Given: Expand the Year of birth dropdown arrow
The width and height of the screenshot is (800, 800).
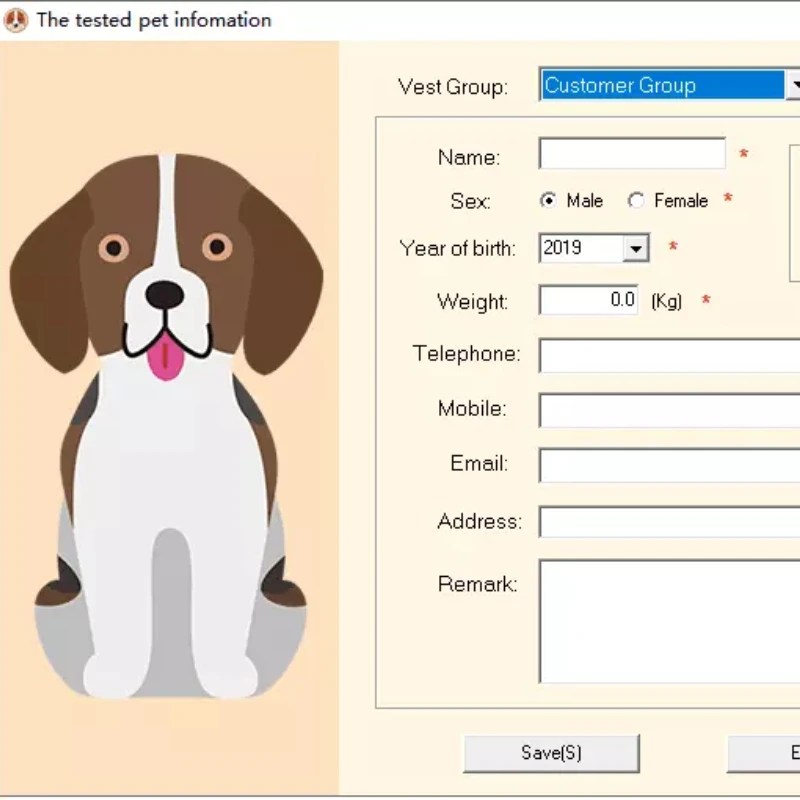Looking at the screenshot, I should [x=635, y=248].
